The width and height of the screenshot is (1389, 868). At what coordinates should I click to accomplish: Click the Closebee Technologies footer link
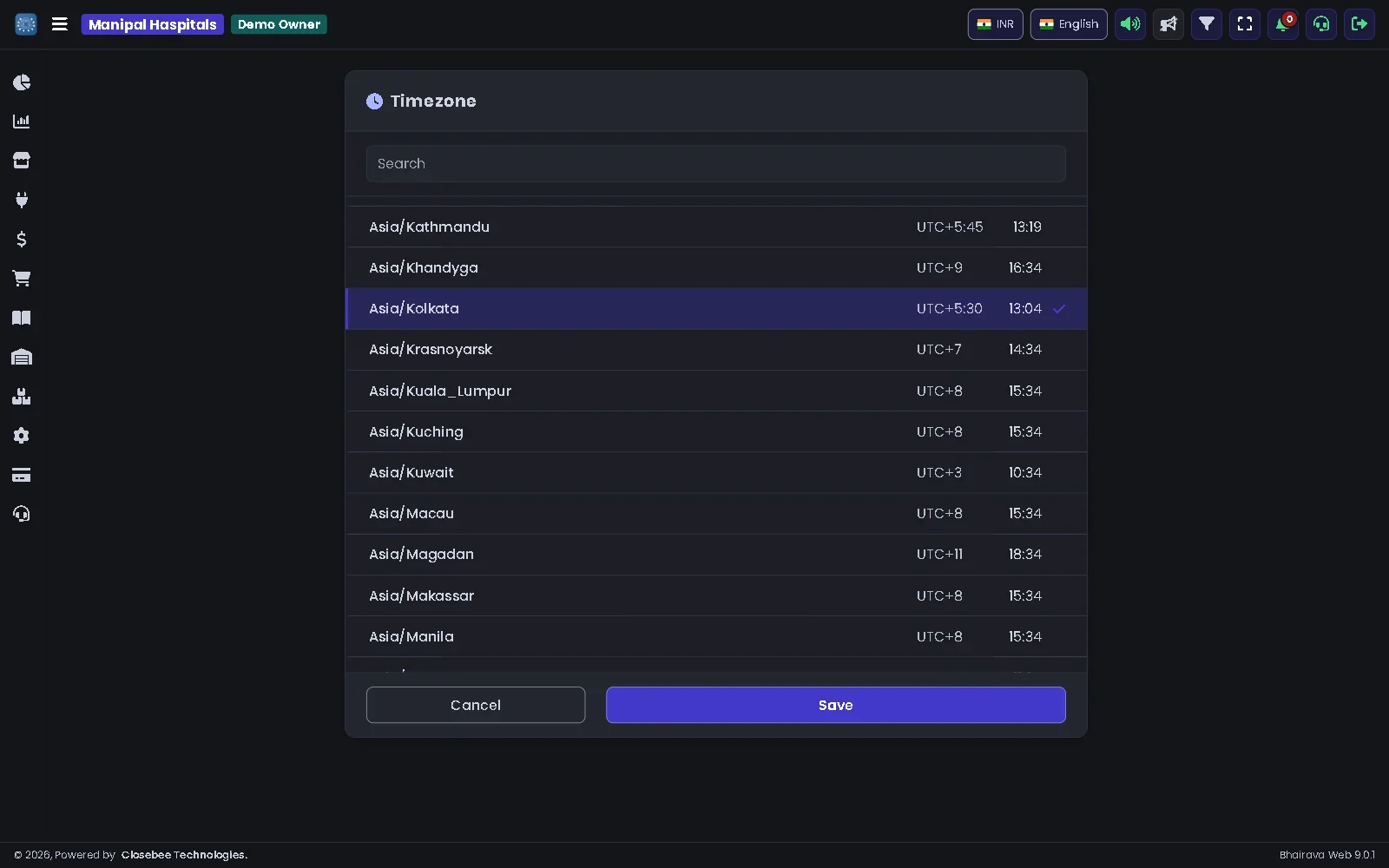click(184, 855)
